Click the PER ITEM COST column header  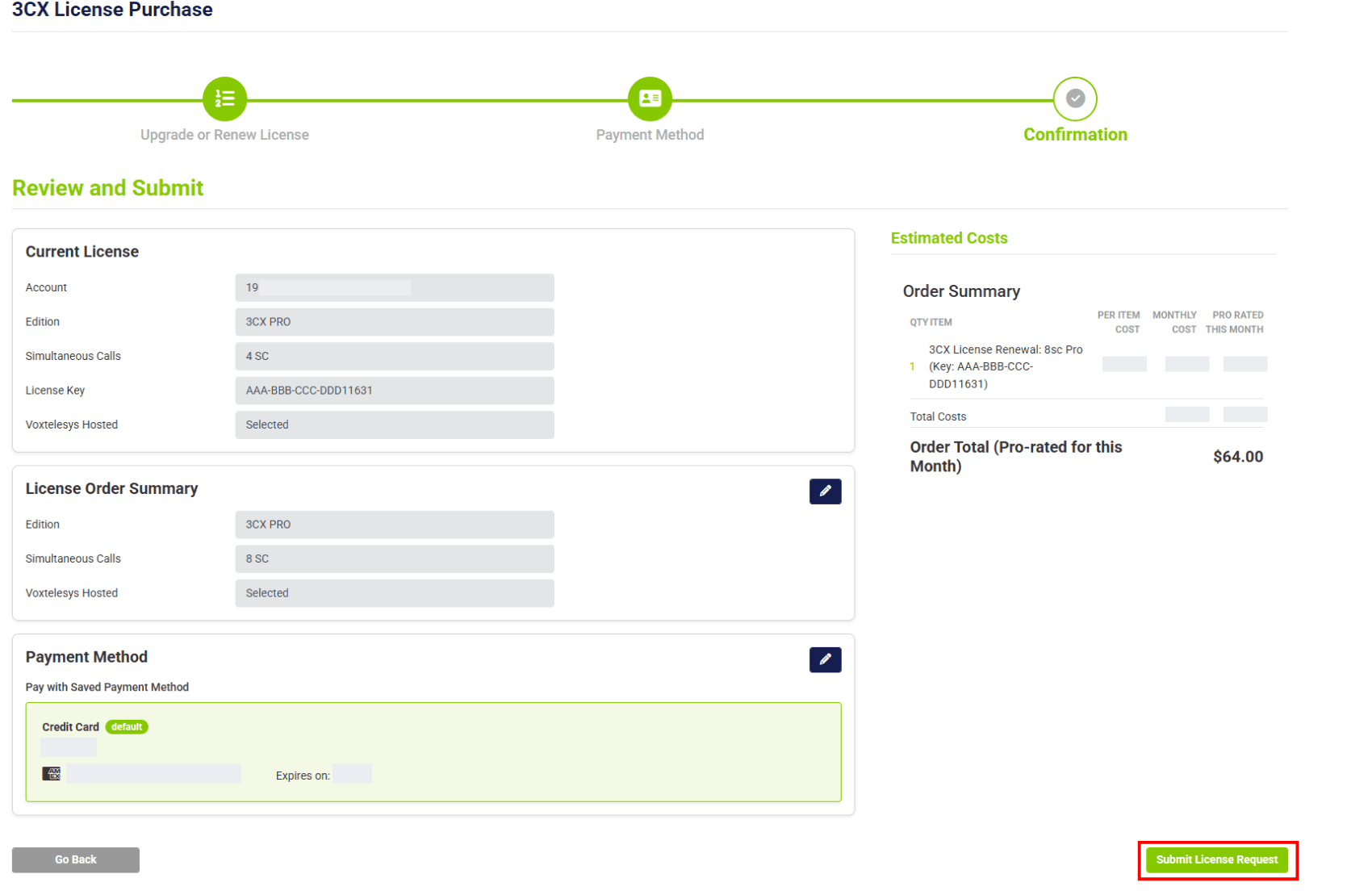coord(1119,322)
